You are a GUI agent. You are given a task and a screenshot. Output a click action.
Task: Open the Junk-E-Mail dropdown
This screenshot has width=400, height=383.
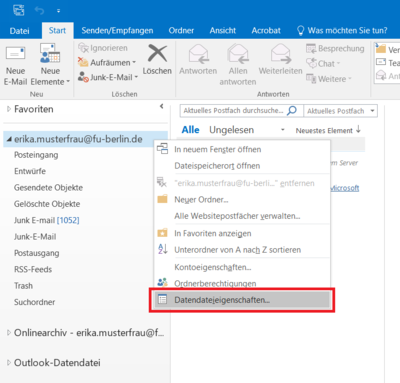point(108,77)
